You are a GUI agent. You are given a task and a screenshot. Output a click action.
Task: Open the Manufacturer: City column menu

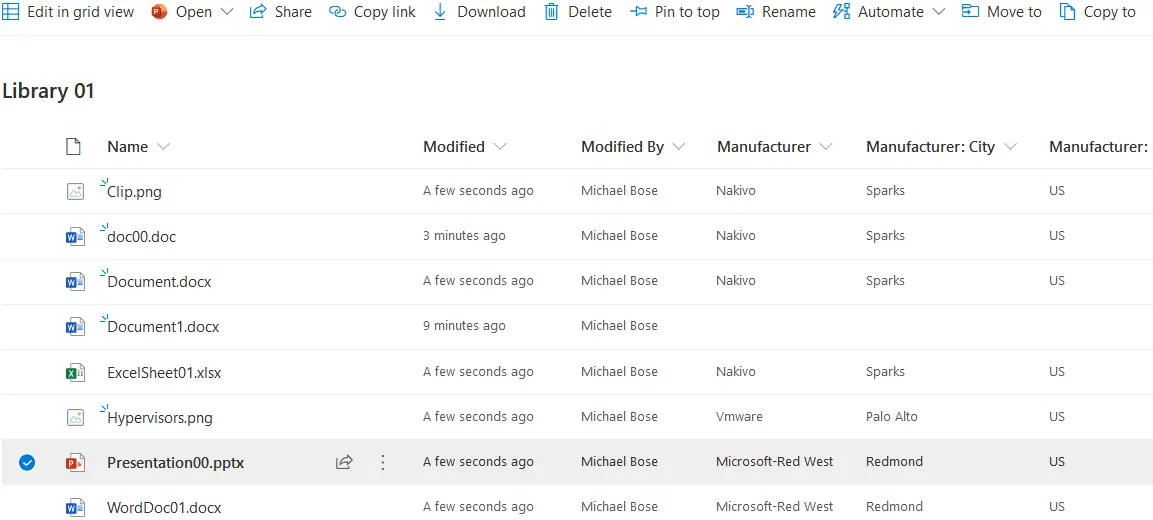pos(1010,147)
